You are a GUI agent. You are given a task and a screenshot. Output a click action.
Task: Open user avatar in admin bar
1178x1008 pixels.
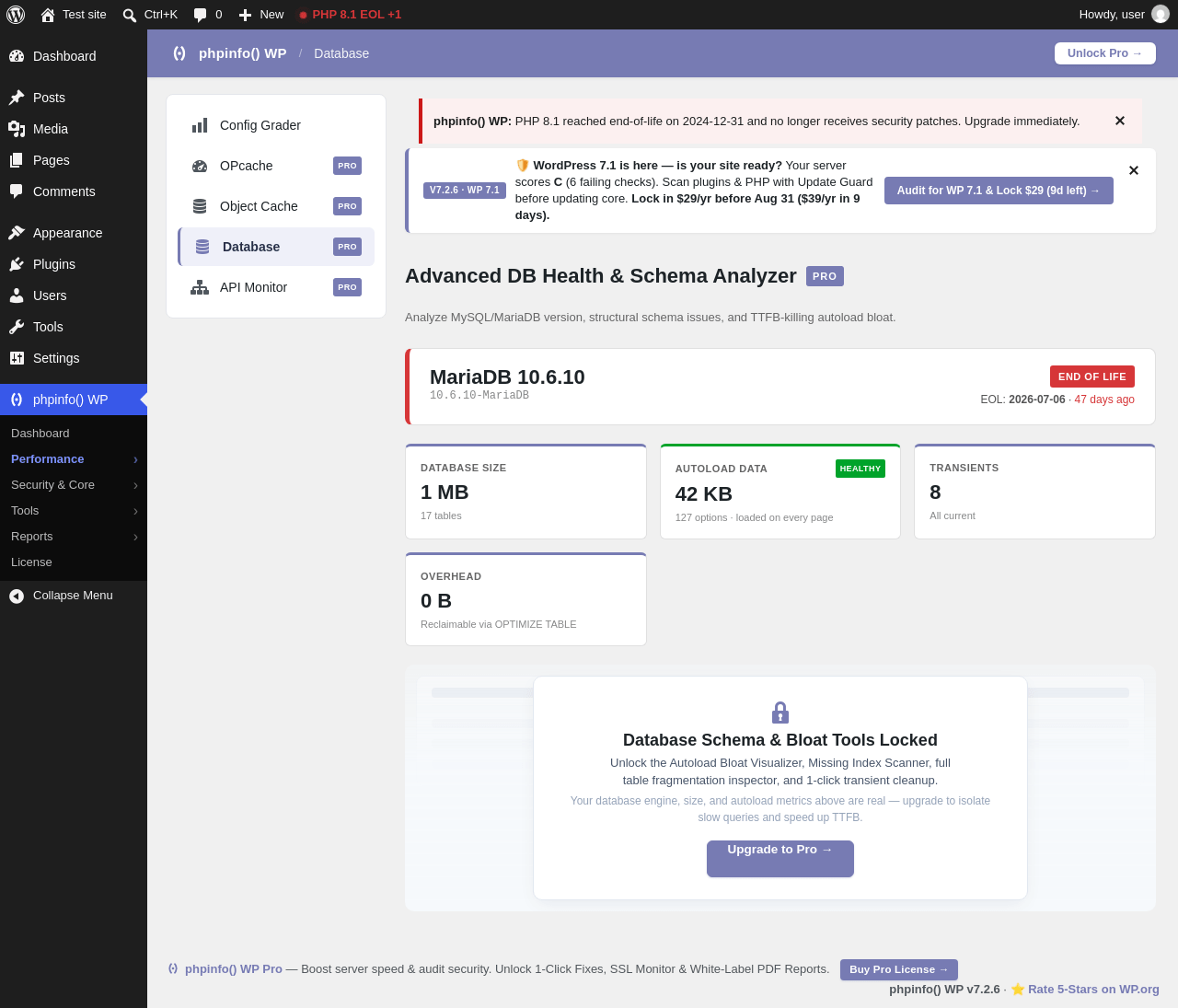coord(1161,15)
